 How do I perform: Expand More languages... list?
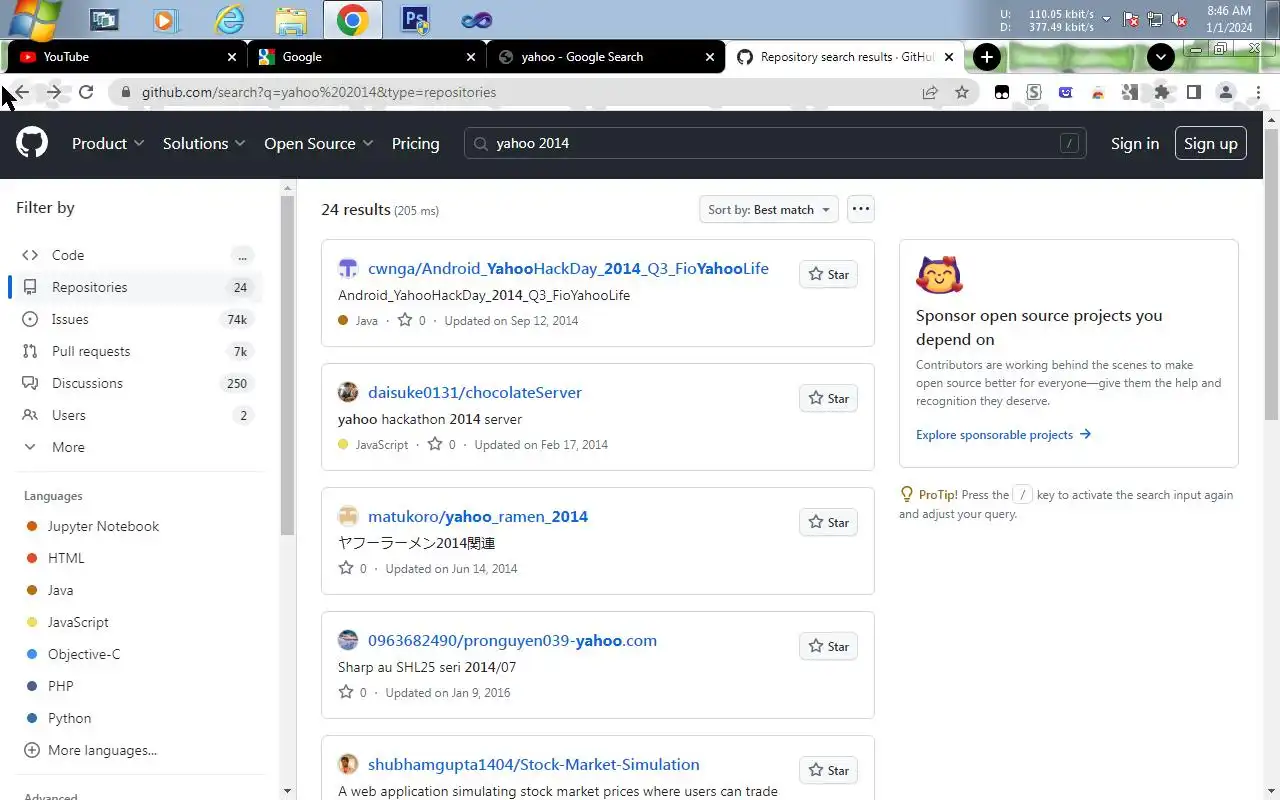coord(90,750)
